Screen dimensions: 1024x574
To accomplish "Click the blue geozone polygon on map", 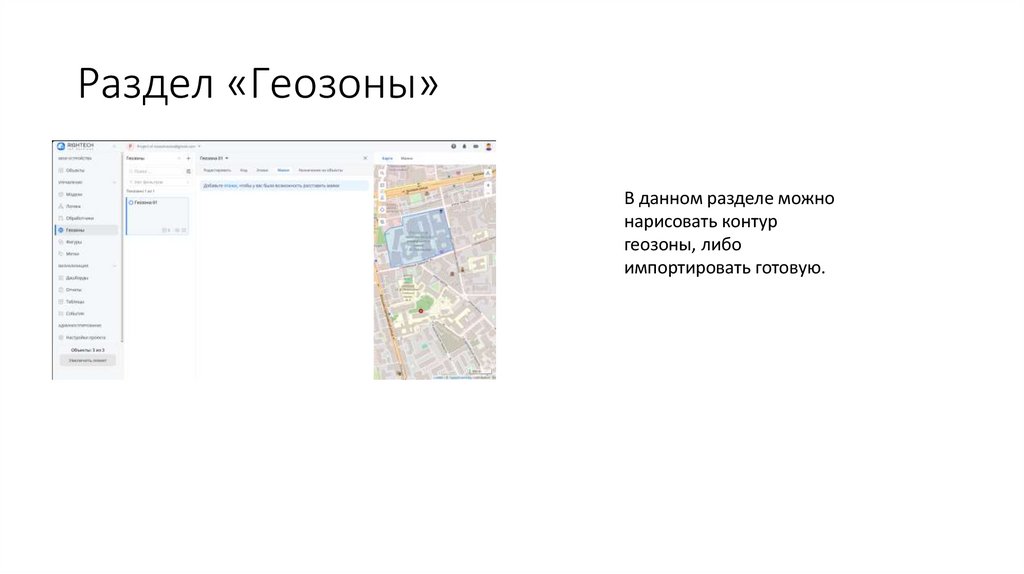I will tap(418, 238).
